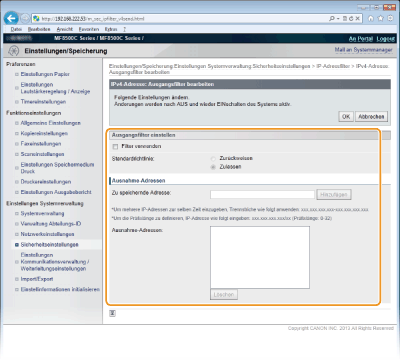The image size is (400, 360).
Task: Open Netzwerkeinstellungen in the sidebar
Action: pyautogui.click(x=47, y=234)
